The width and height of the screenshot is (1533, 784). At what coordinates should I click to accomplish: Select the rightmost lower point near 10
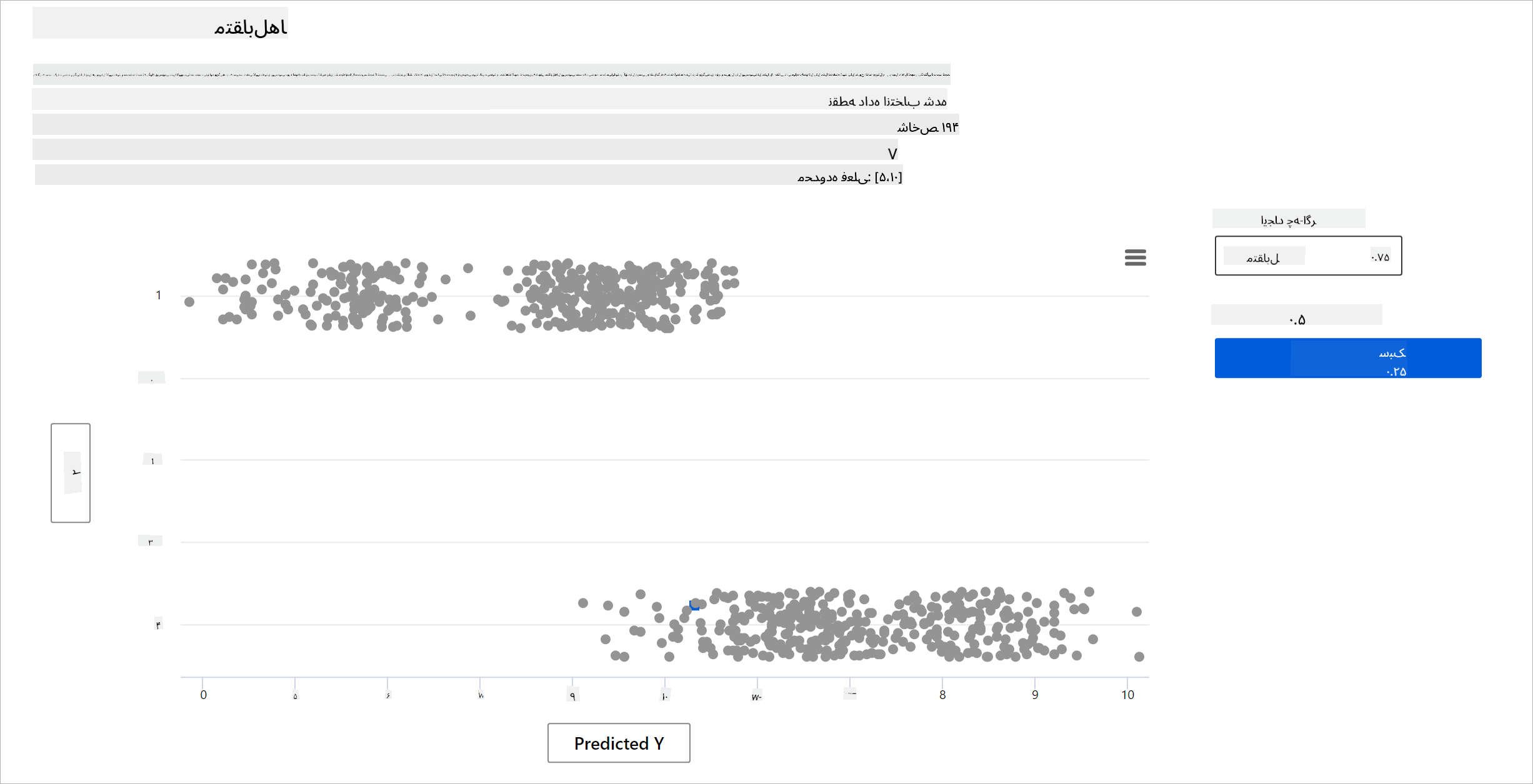(x=1139, y=657)
